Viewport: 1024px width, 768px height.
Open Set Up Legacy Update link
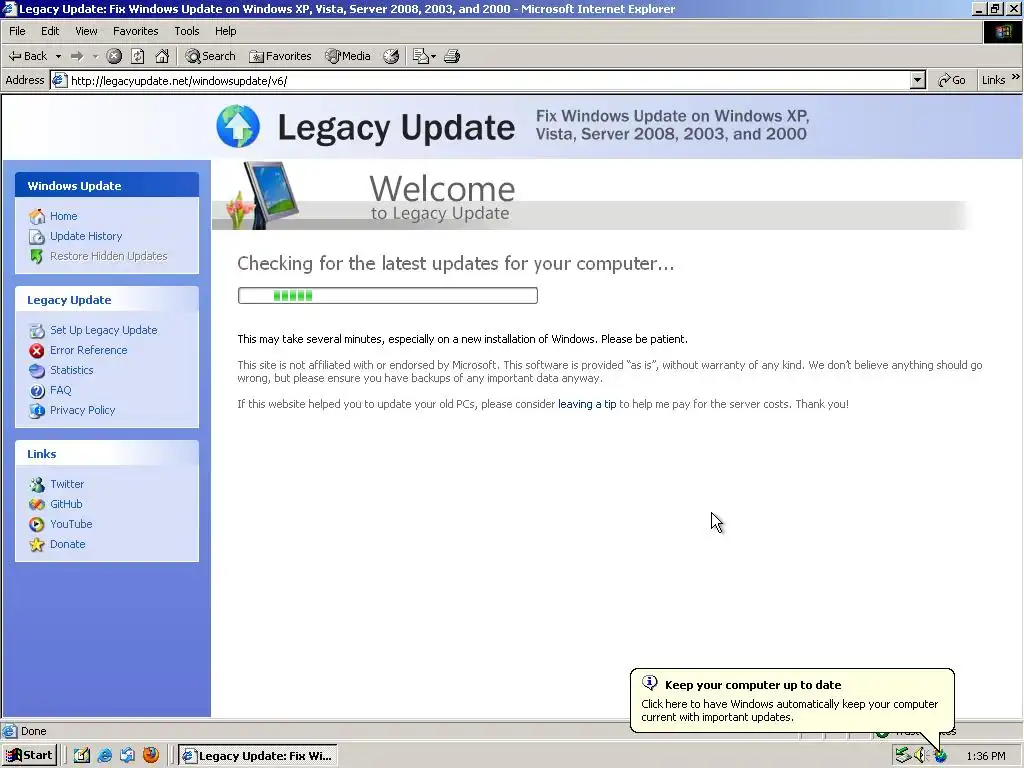coord(104,330)
